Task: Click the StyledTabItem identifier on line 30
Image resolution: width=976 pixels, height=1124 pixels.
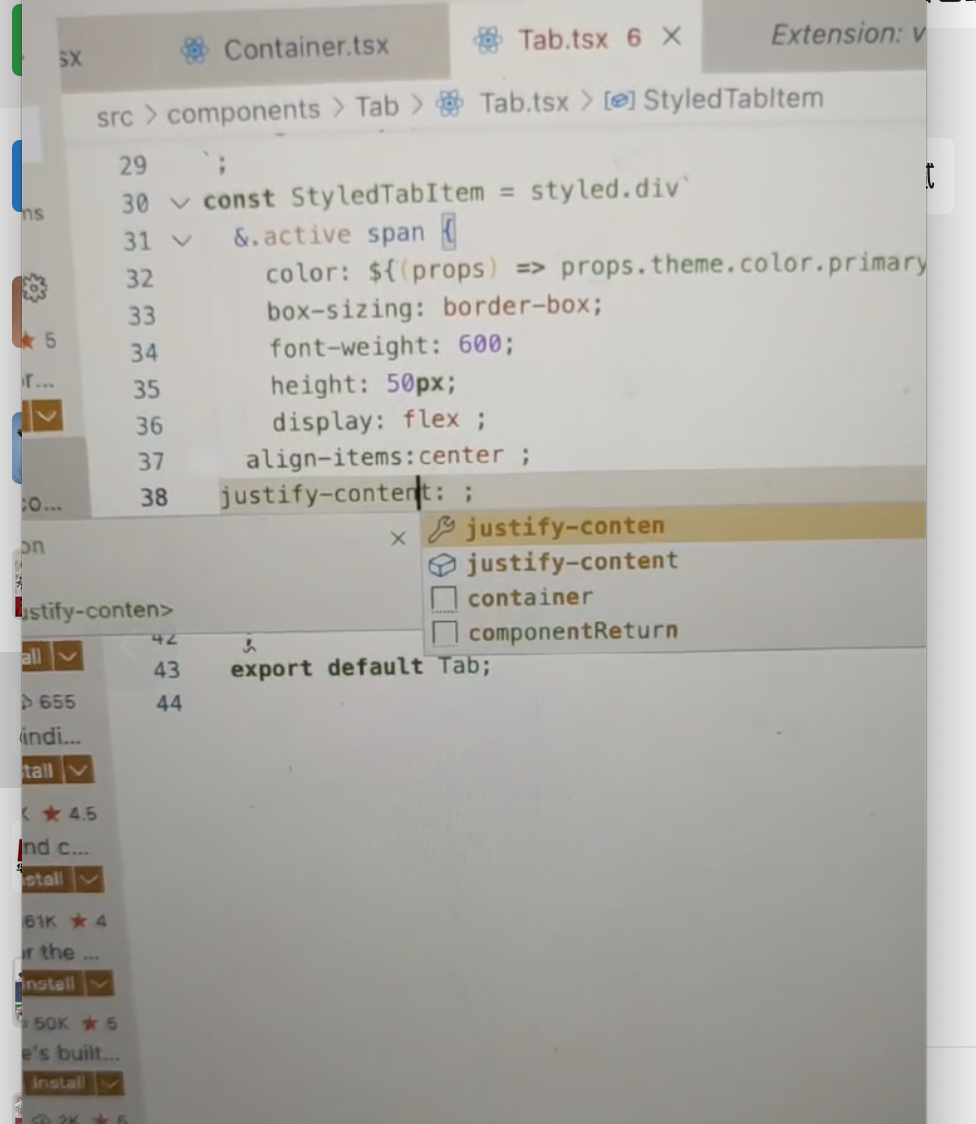Action: [x=388, y=194]
